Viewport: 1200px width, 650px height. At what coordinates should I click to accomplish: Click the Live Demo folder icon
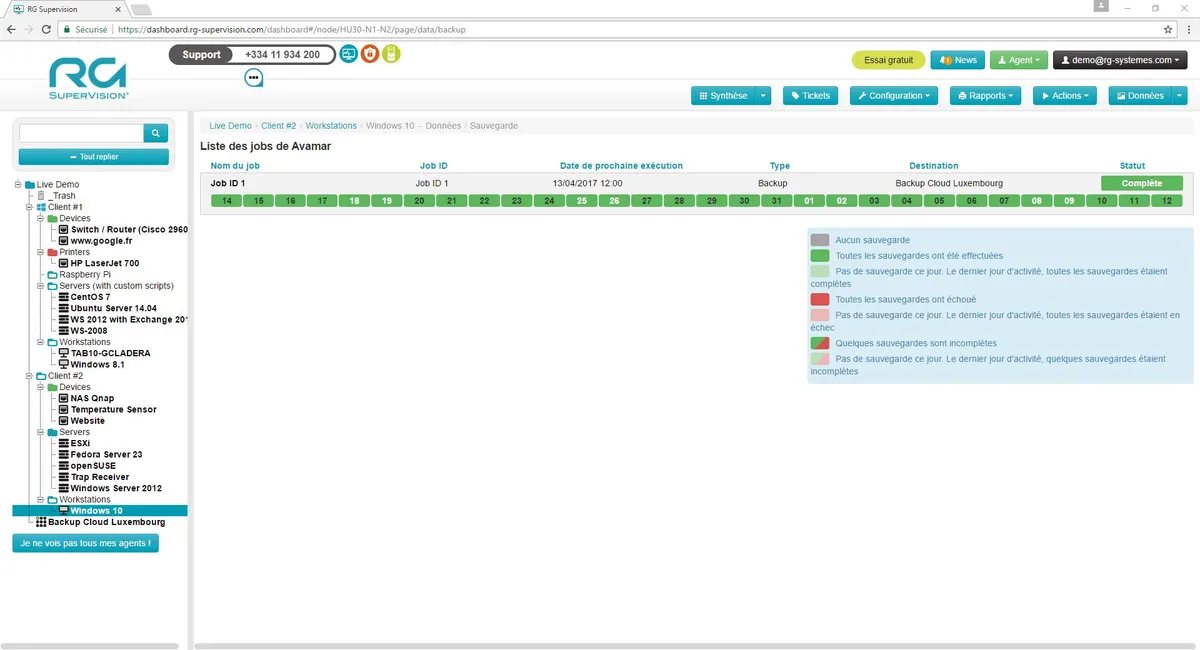pos(30,185)
